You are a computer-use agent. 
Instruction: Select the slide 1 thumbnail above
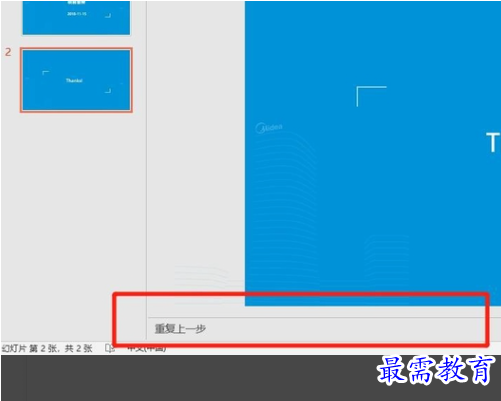click(x=76, y=17)
